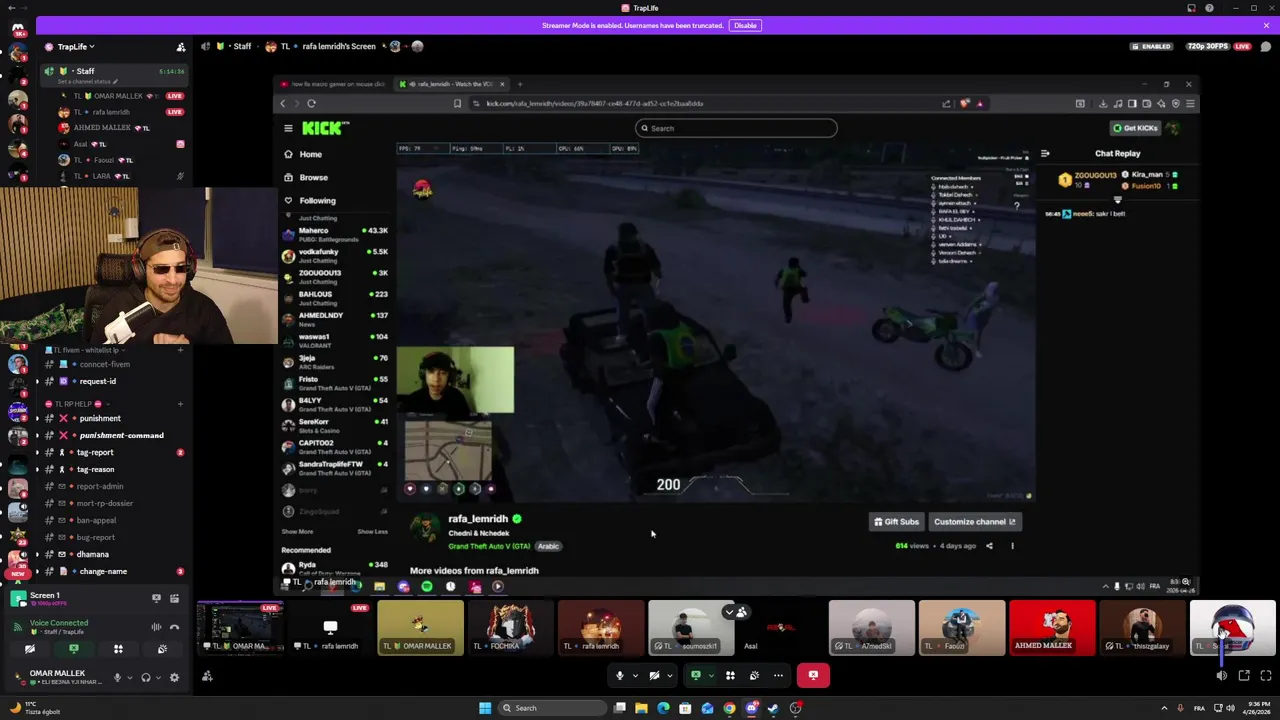Viewport: 1280px width, 720px height.
Task: Mute microphone in OMAR MALLEK user panel
Action: (117, 677)
